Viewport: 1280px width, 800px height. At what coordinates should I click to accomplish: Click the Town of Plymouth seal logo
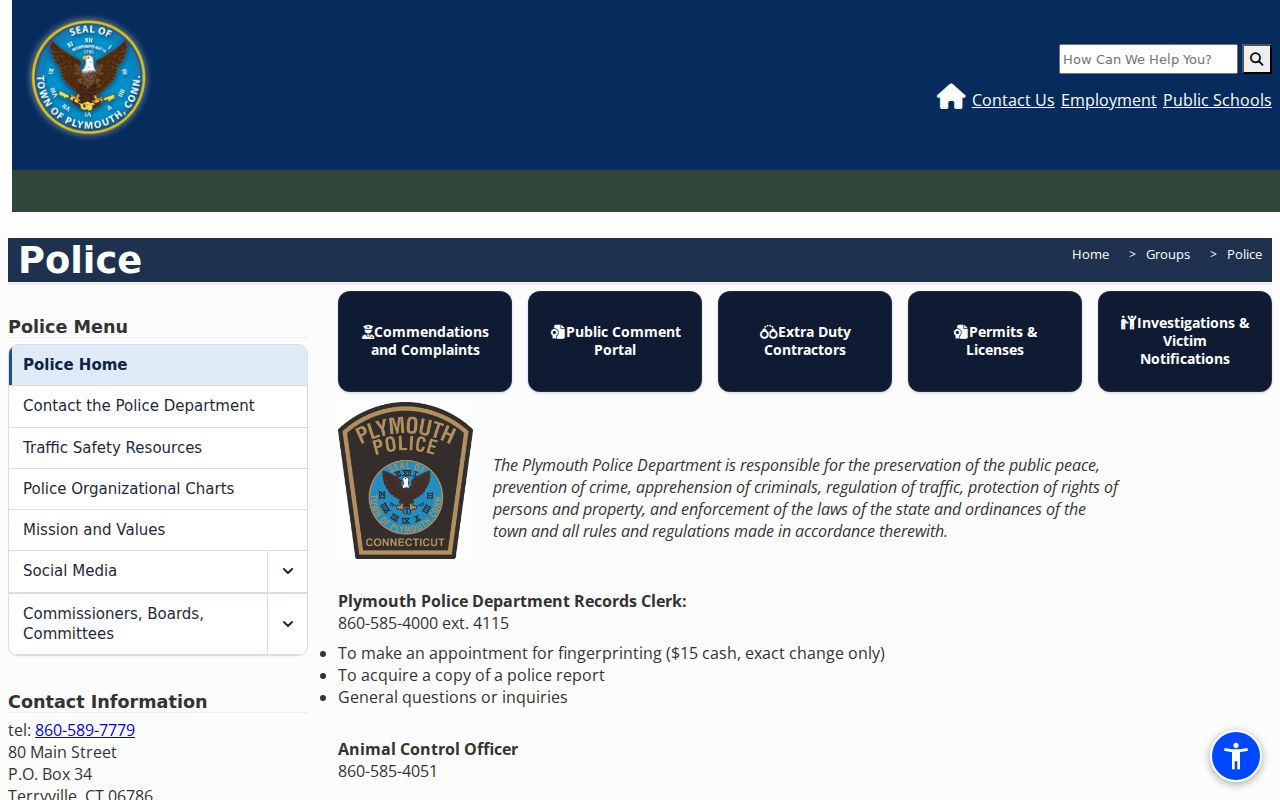88,76
